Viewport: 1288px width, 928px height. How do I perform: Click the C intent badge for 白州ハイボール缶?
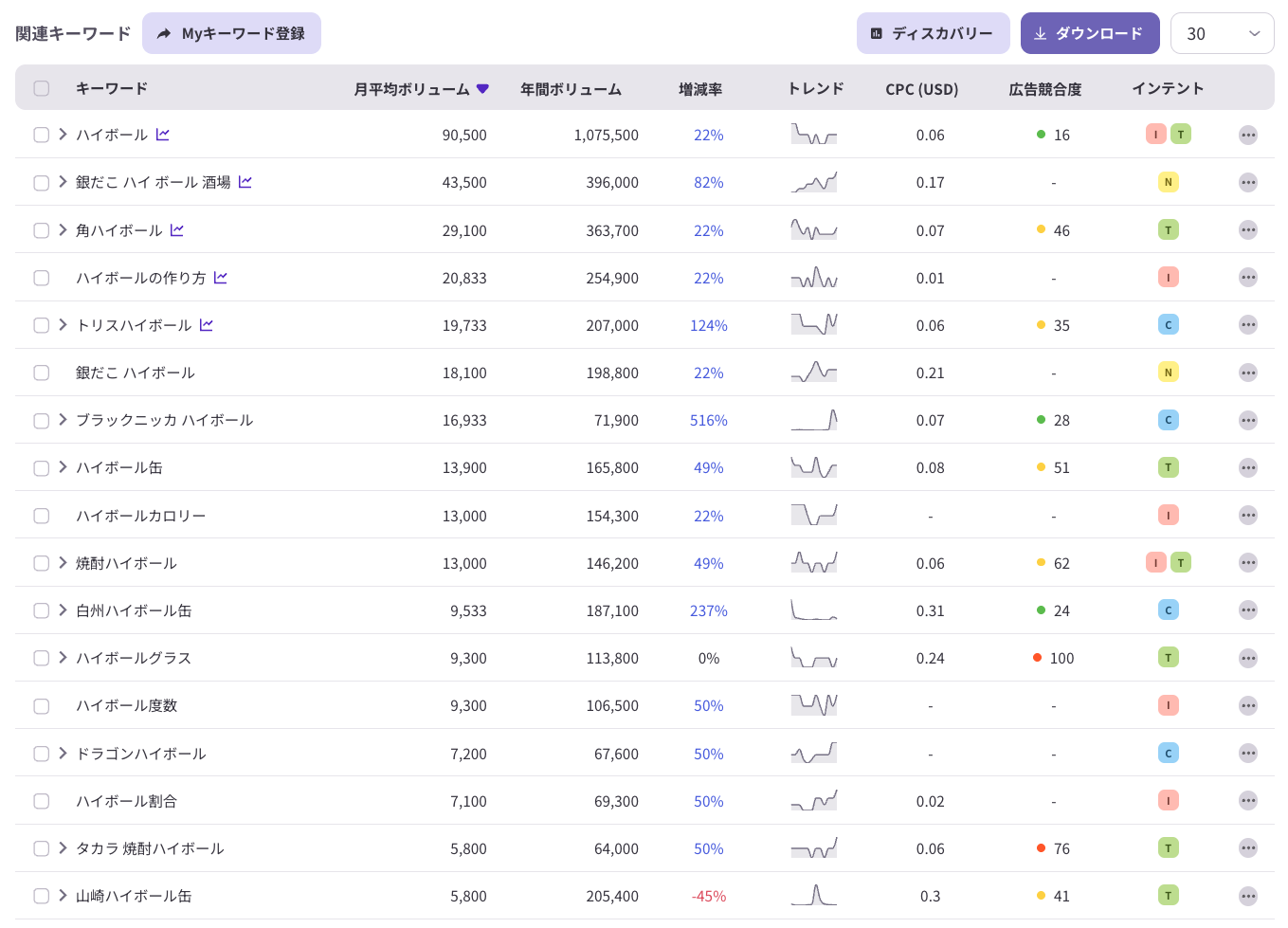pyautogui.click(x=1169, y=610)
